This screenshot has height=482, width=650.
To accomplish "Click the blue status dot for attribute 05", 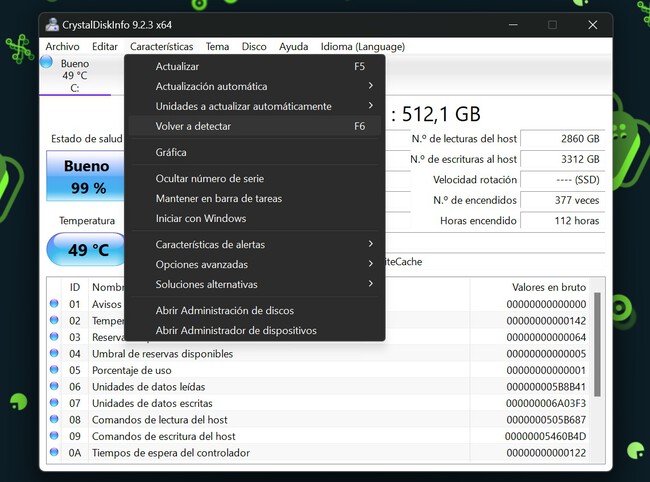I will pos(53,370).
